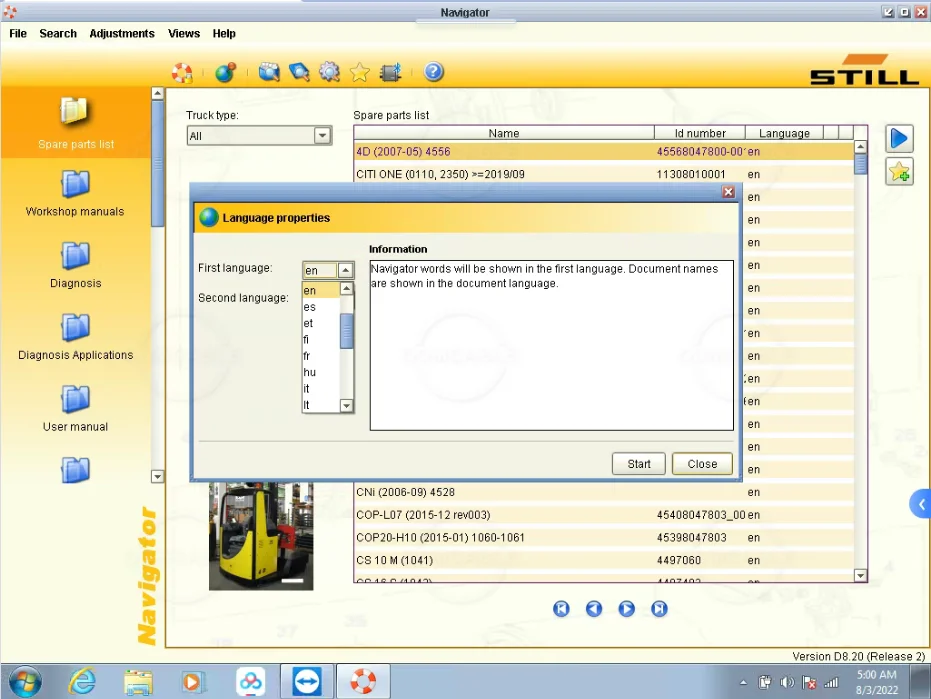
Task: Click the blue play arrow button at right
Action: [x=899, y=139]
